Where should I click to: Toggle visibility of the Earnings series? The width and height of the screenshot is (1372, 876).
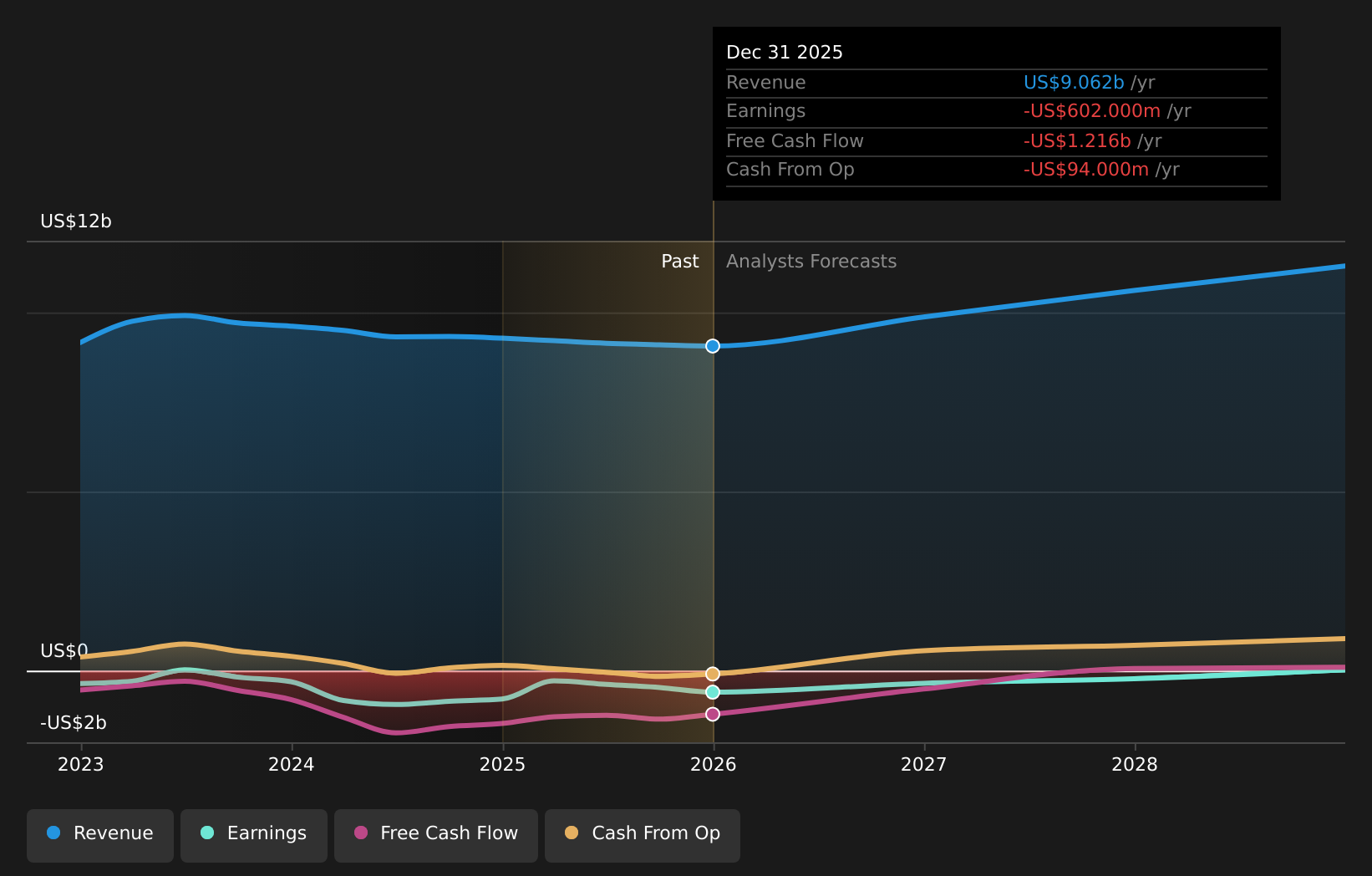click(253, 835)
